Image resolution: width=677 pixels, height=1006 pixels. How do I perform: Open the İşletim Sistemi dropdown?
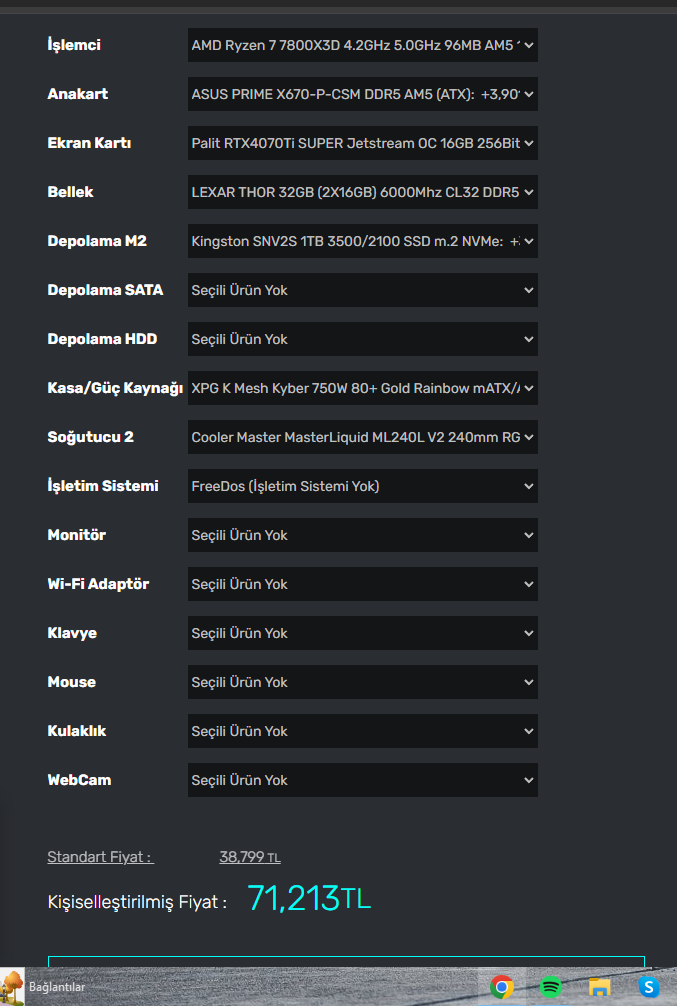click(x=363, y=486)
